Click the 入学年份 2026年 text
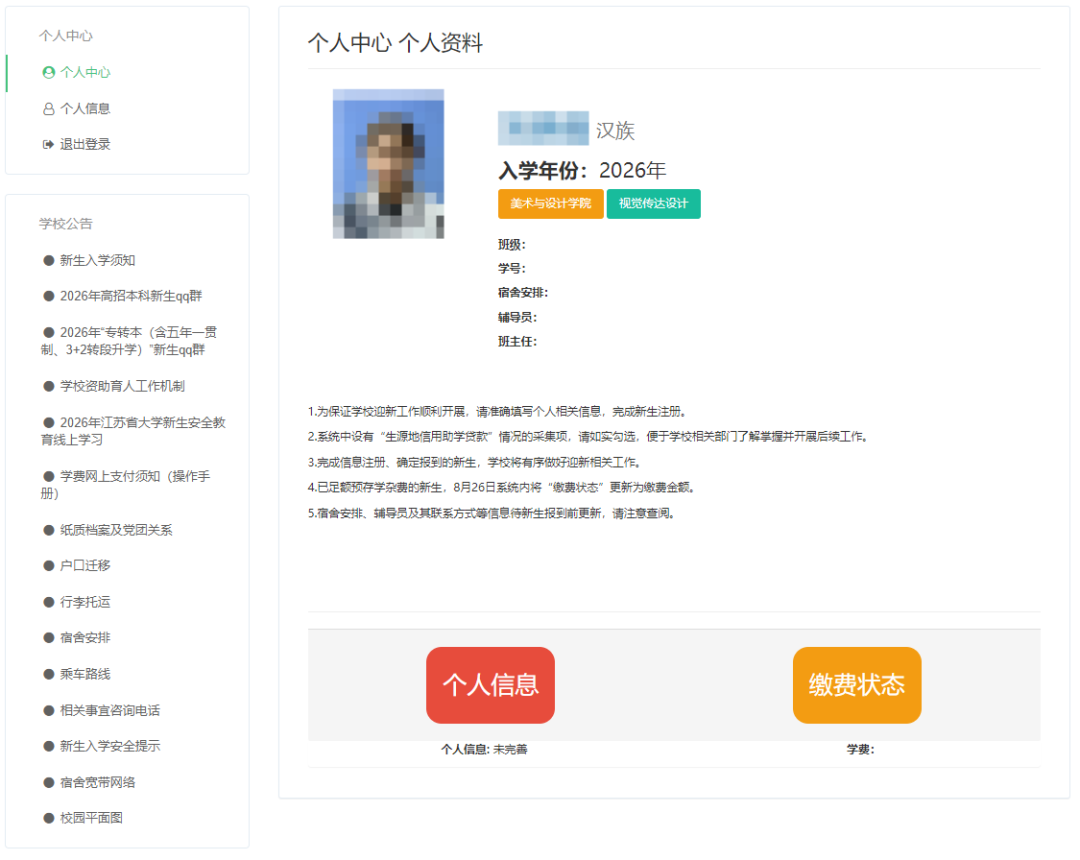The width and height of the screenshot is (1080, 860). (582, 170)
